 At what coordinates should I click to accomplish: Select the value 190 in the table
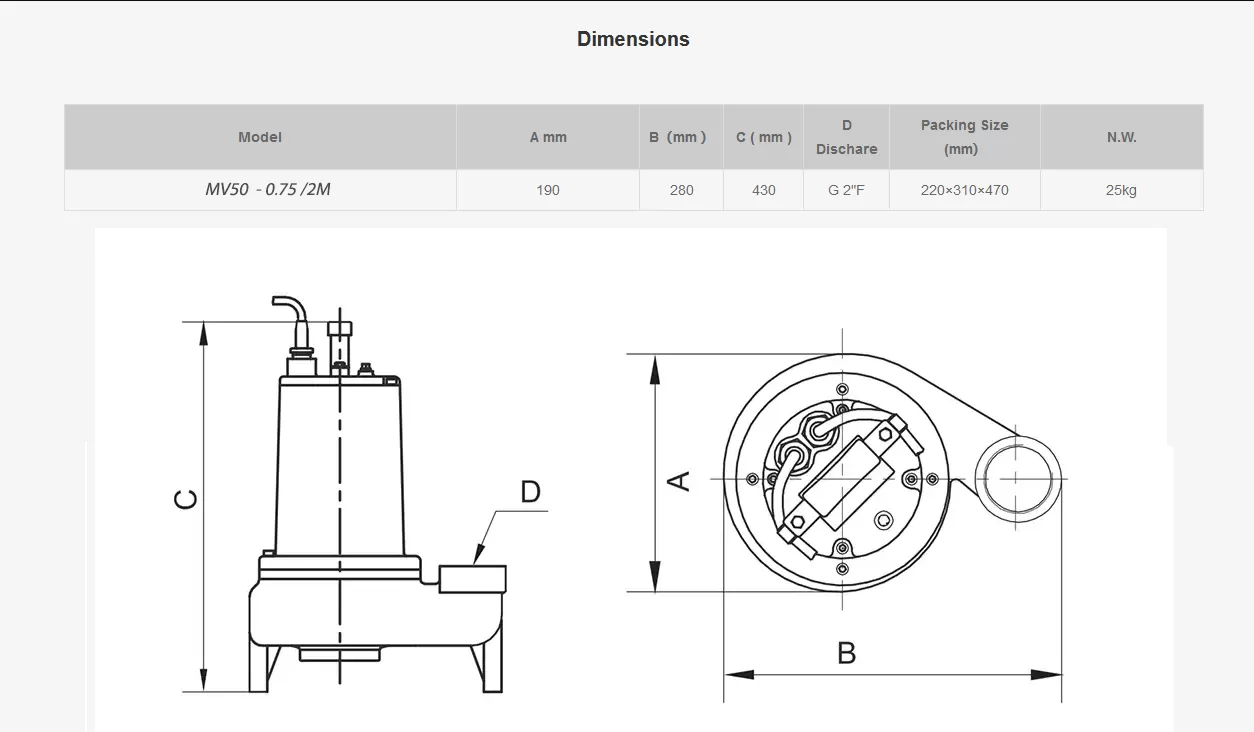[x=547, y=189]
